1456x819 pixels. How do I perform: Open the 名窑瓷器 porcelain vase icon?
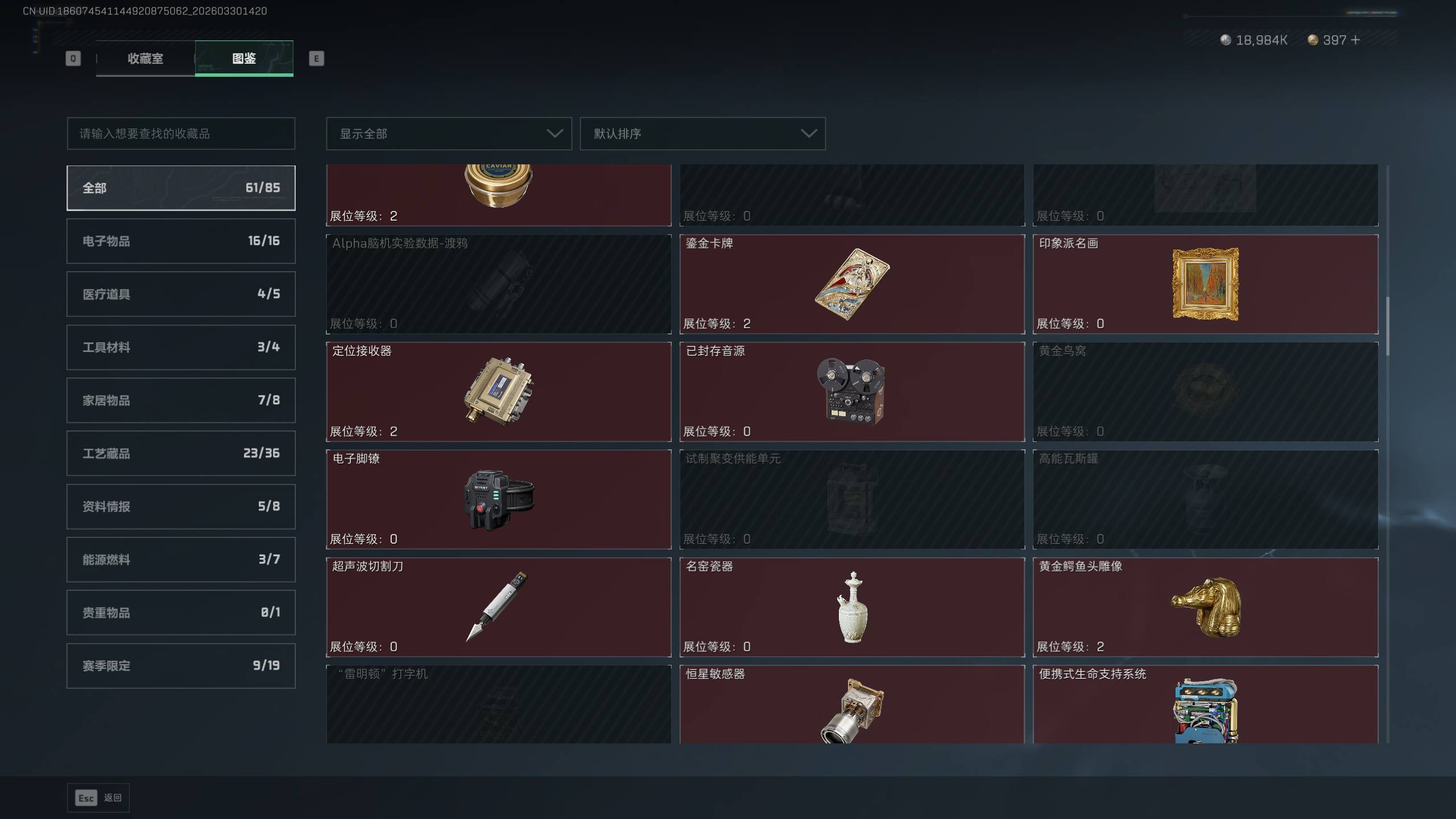(x=852, y=607)
